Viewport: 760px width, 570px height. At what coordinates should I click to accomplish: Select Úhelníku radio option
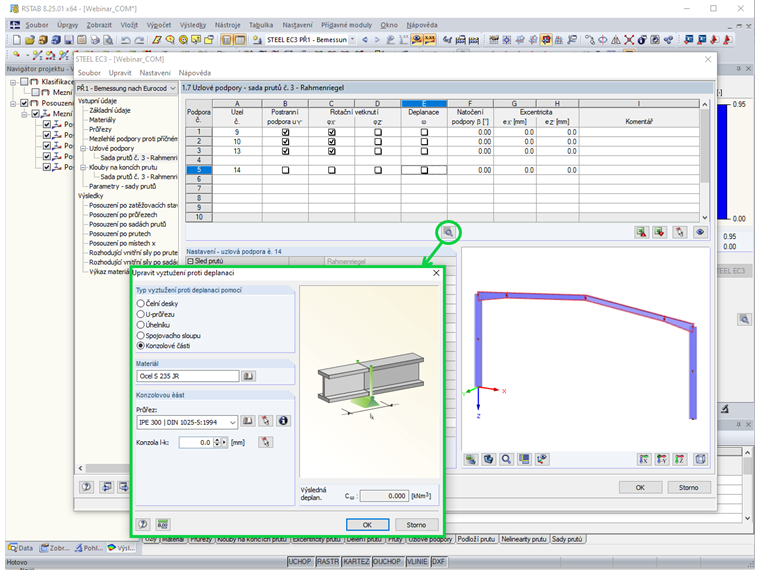tap(141, 325)
